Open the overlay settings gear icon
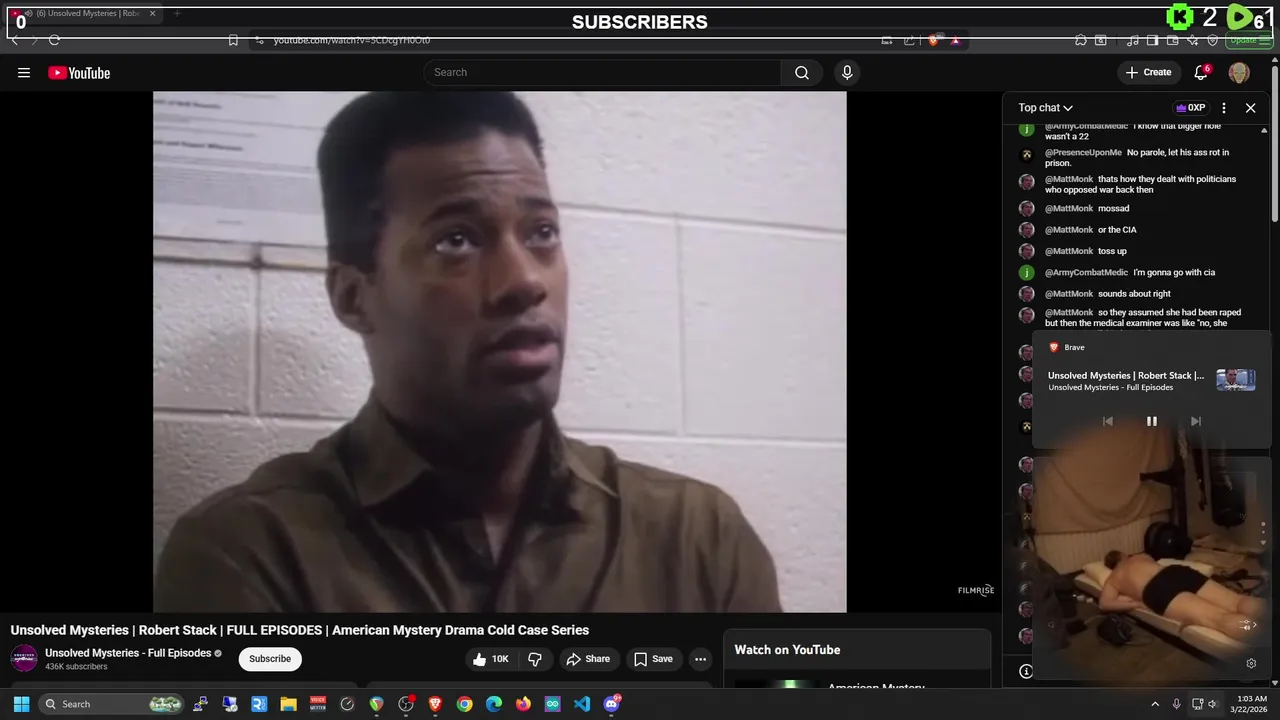The image size is (1280, 720). click(x=1251, y=663)
